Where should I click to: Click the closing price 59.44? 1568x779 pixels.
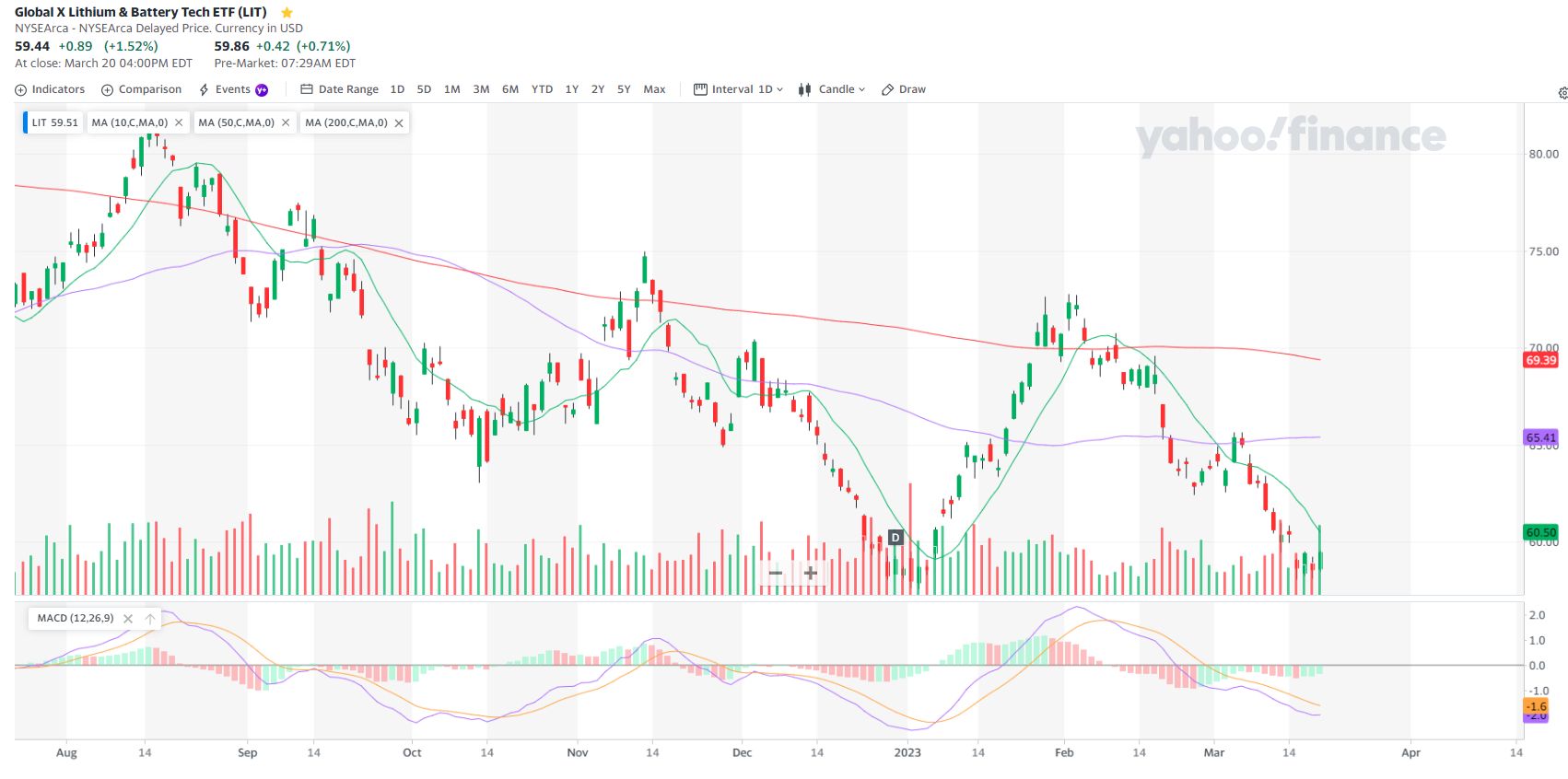(x=32, y=46)
